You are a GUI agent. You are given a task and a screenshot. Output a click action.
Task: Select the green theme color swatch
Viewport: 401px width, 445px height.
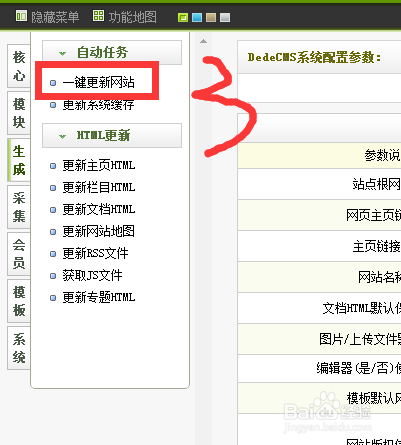(x=183, y=17)
